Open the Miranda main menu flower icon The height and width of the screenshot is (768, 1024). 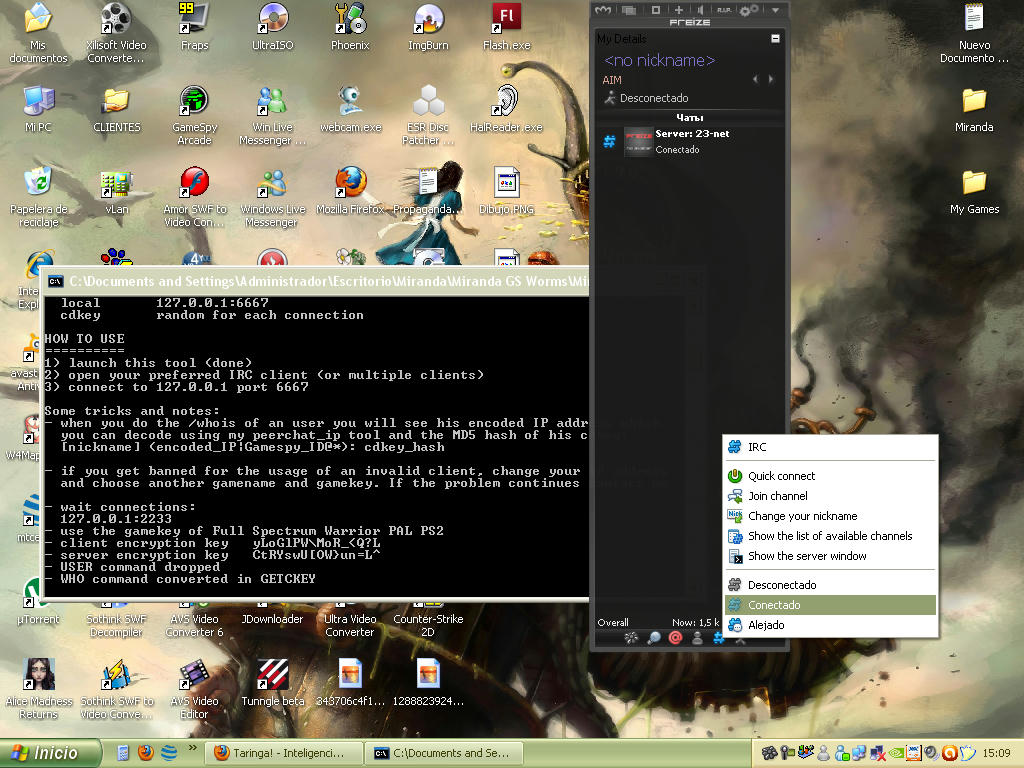pos(631,638)
